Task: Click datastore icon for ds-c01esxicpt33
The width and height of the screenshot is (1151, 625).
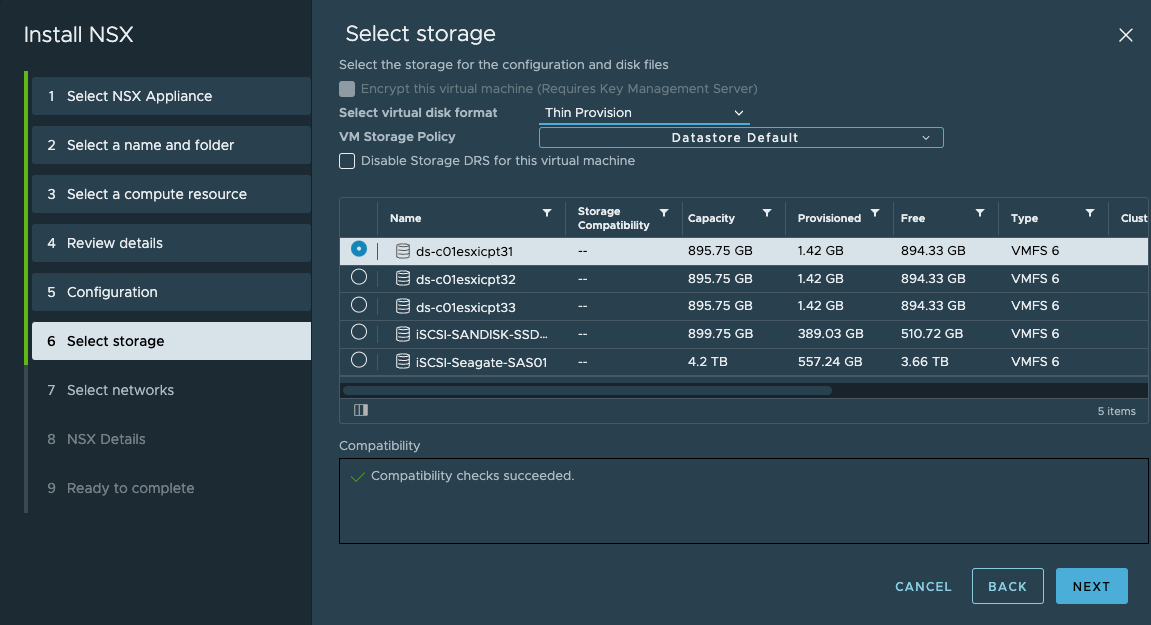Action: point(402,306)
